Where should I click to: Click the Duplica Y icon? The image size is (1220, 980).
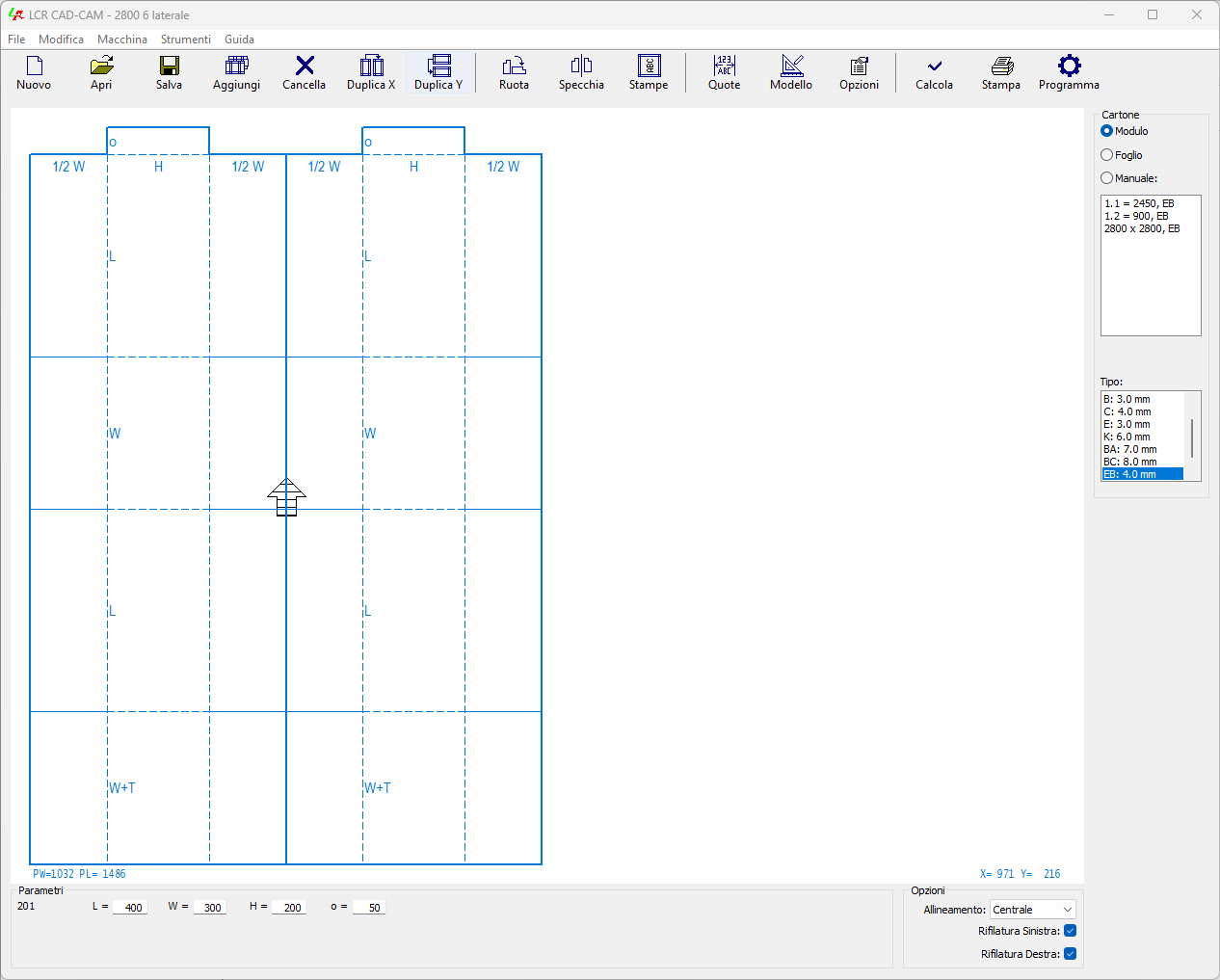coord(439,66)
